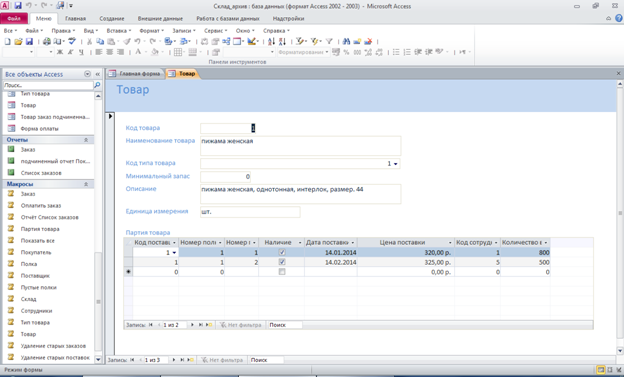Switch to the Главная ribbon tab
The height and width of the screenshot is (377, 624).
pos(75,18)
